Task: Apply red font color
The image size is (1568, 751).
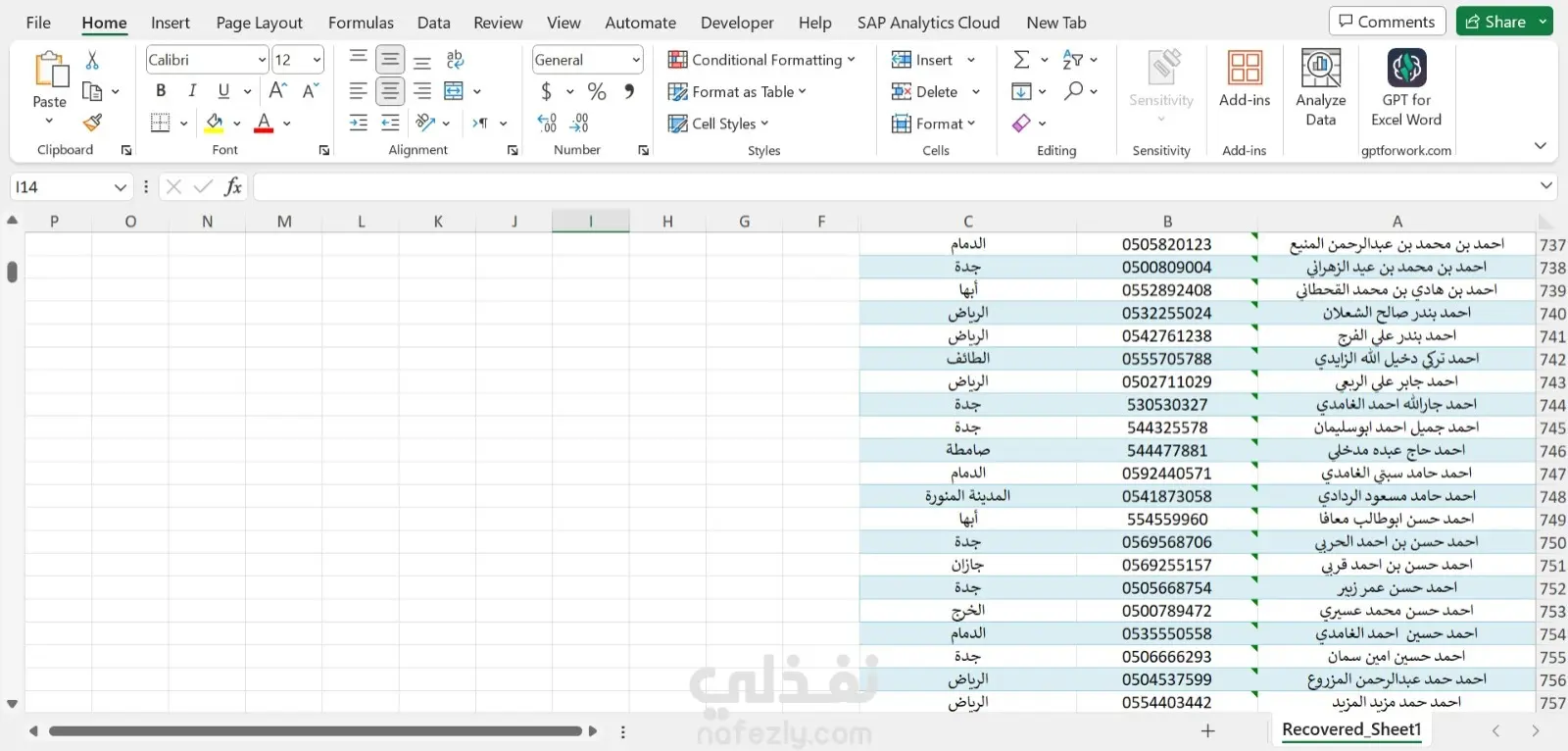Action: pyautogui.click(x=264, y=123)
